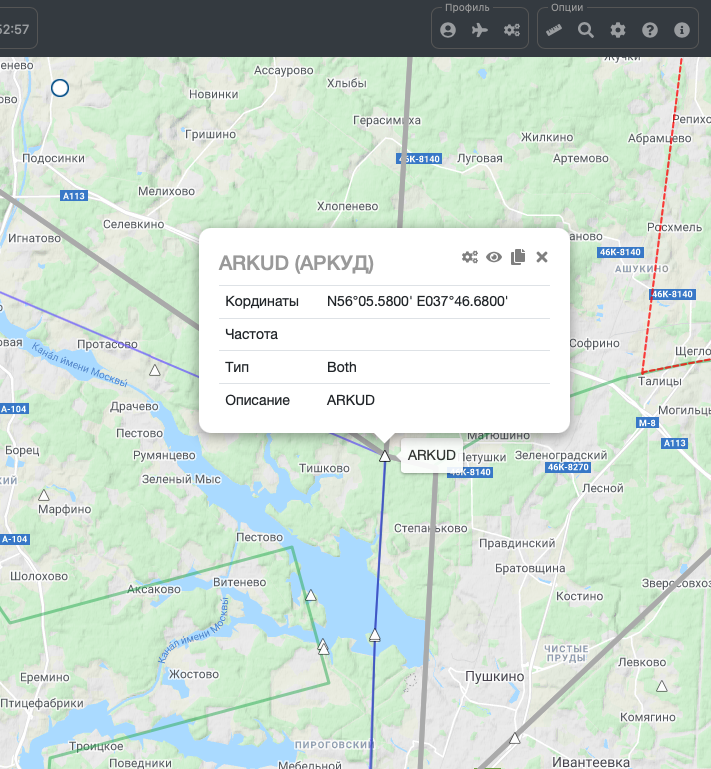711x769 pixels.
Task: Open the pilot profile user icon
Action: click(448, 30)
